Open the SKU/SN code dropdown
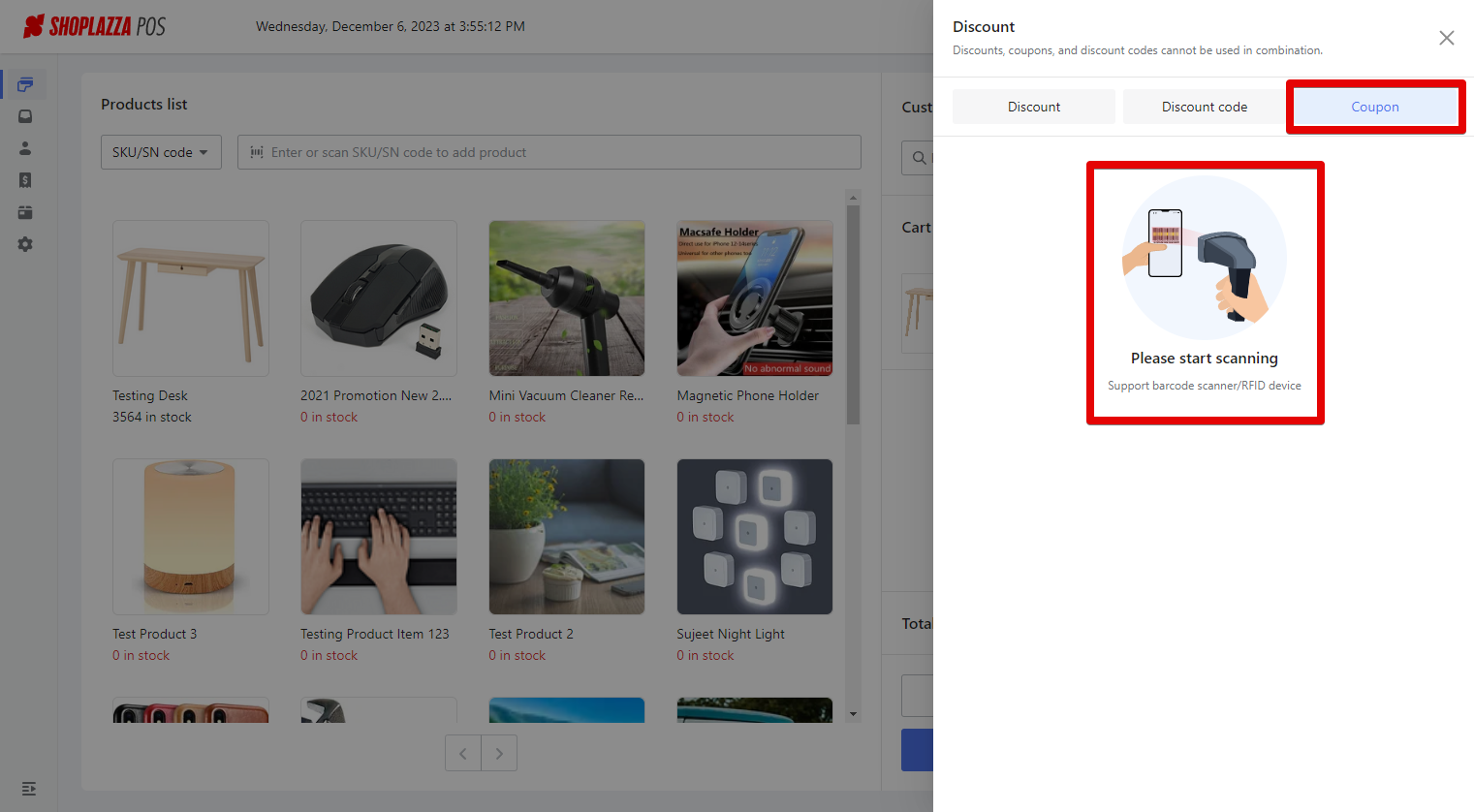 tap(161, 152)
